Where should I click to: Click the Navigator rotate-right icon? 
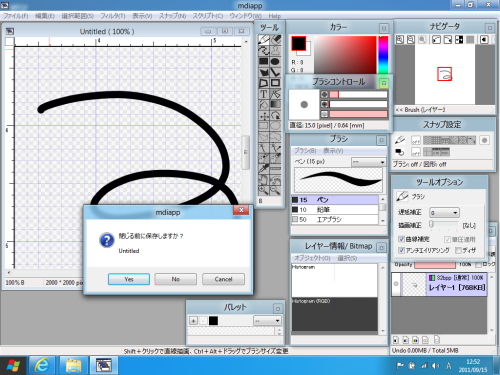448,40
